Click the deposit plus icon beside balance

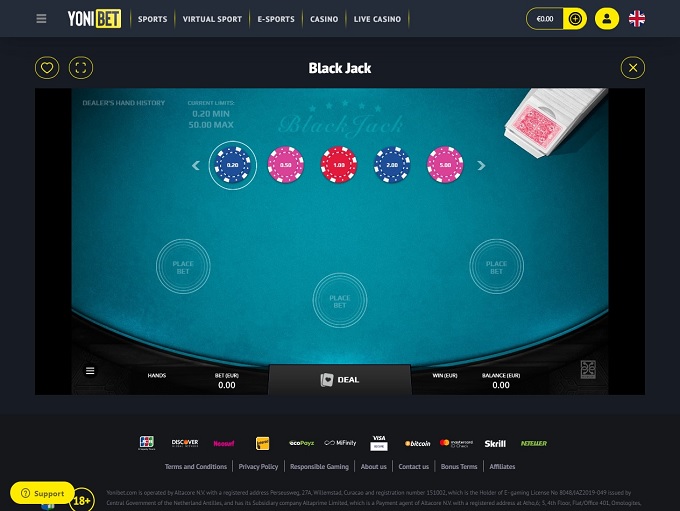pyautogui.click(x=575, y=19)
